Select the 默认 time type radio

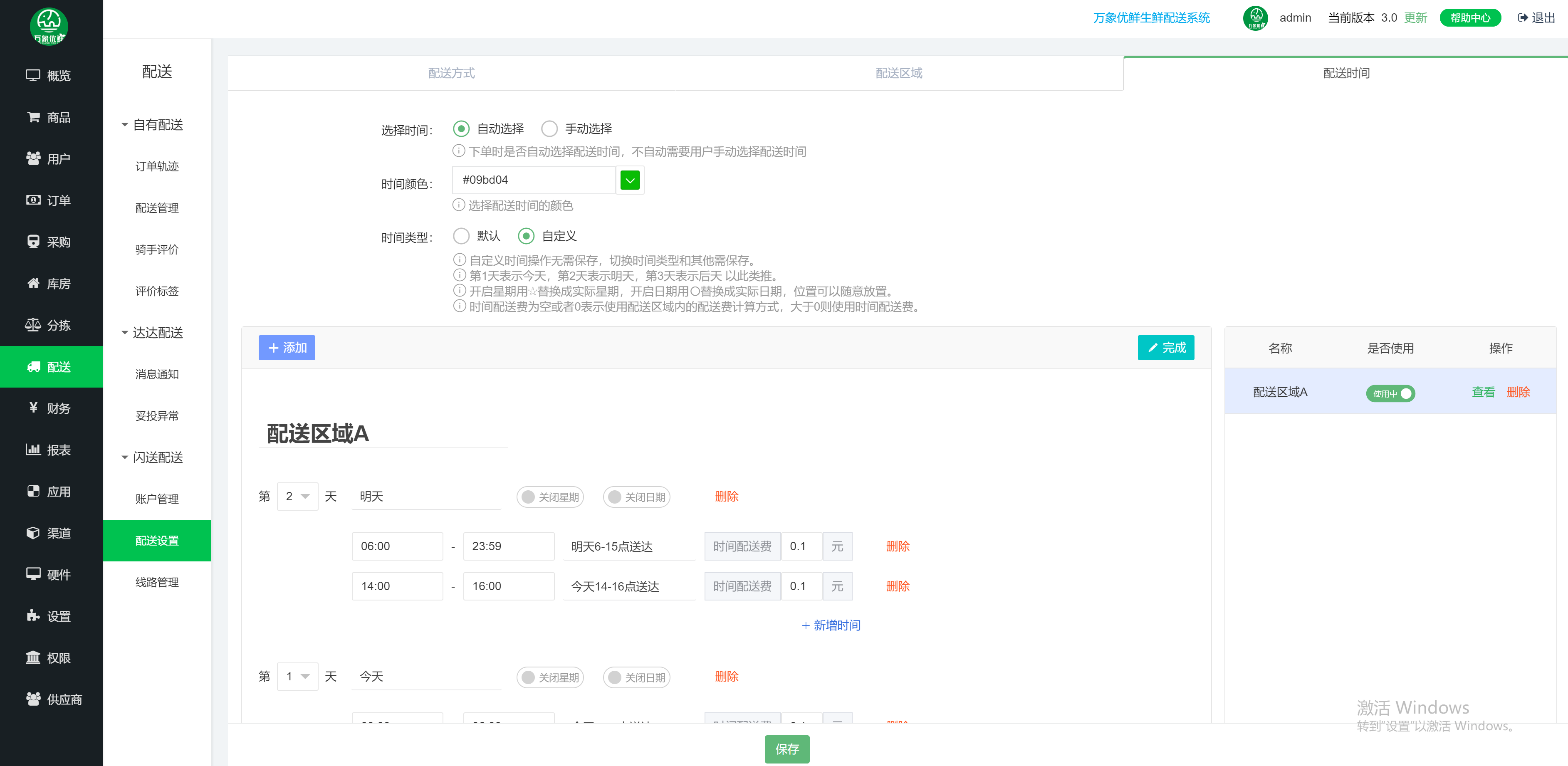pos(461,236)
